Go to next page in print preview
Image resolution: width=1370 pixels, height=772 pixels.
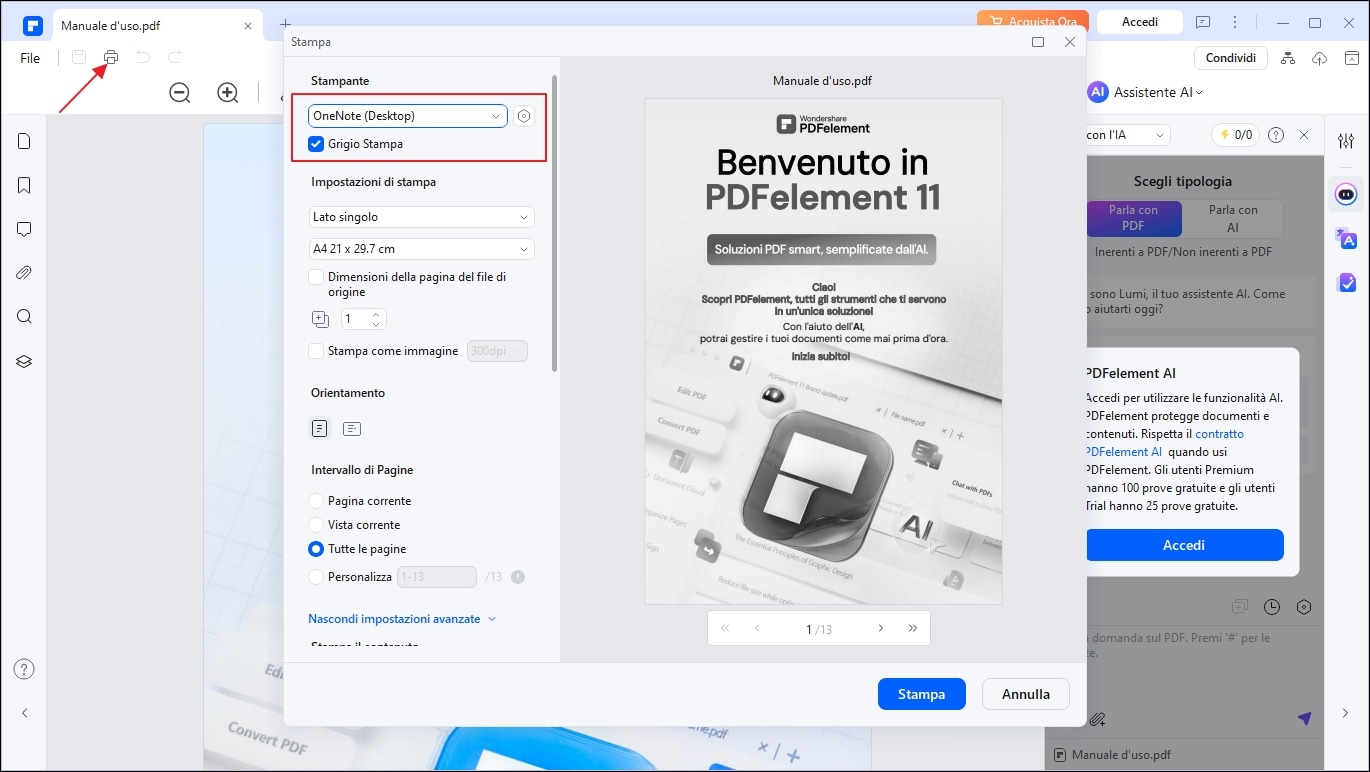coord(881,629)
